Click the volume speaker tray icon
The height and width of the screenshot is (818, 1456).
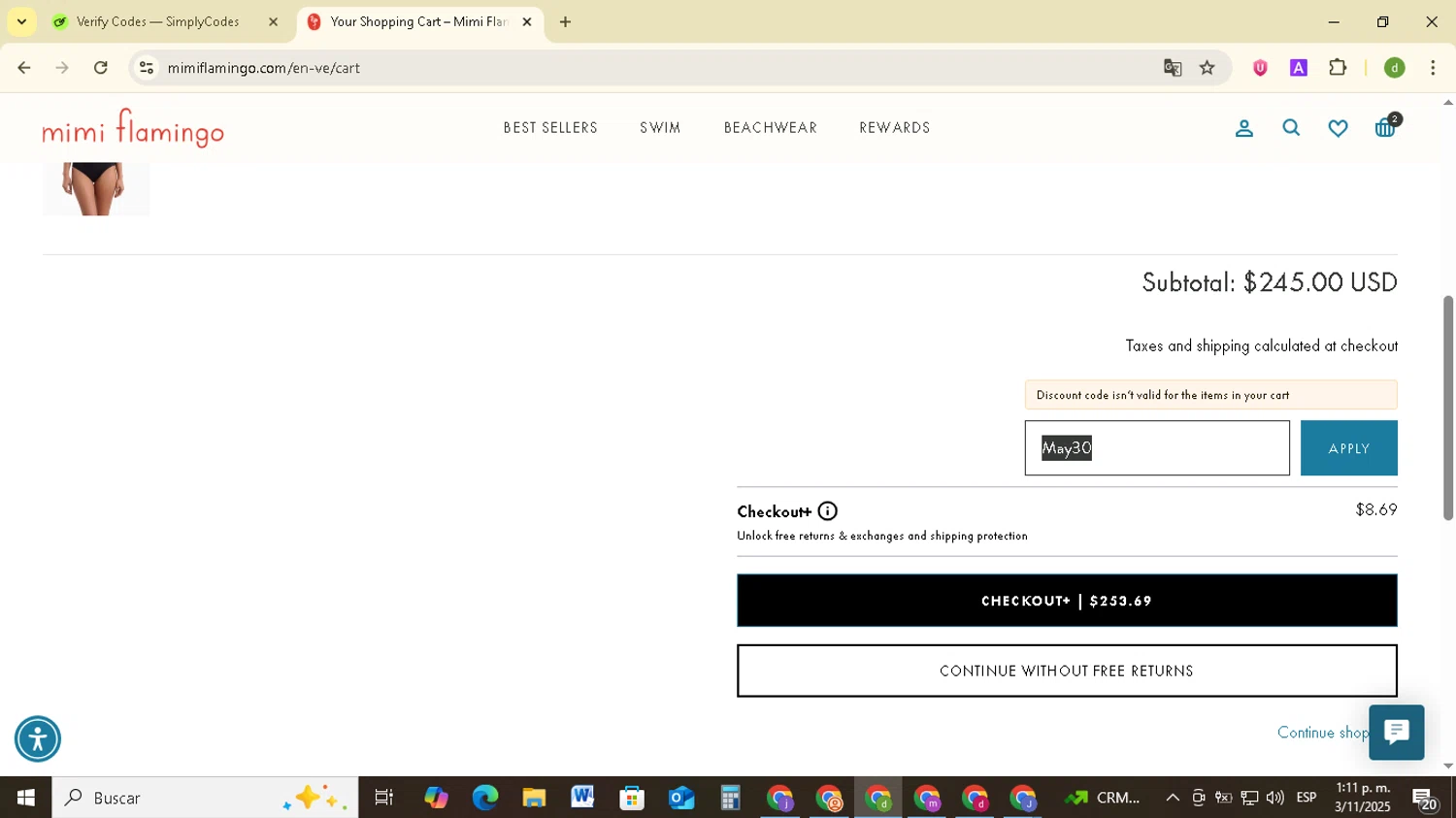tap(1274, 798)
